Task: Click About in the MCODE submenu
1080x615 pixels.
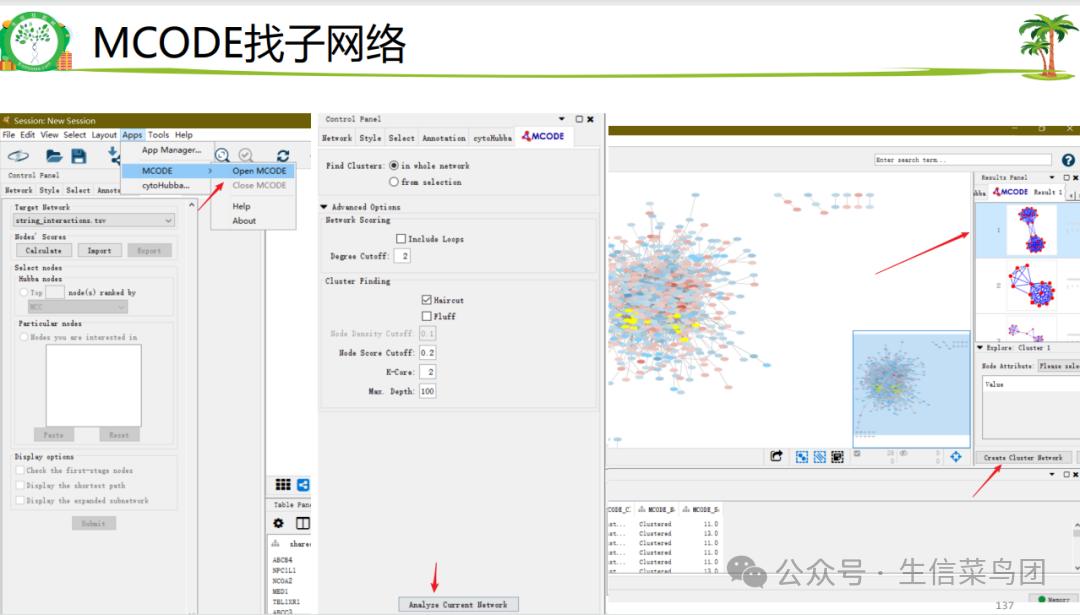Action: coord(244,221)
